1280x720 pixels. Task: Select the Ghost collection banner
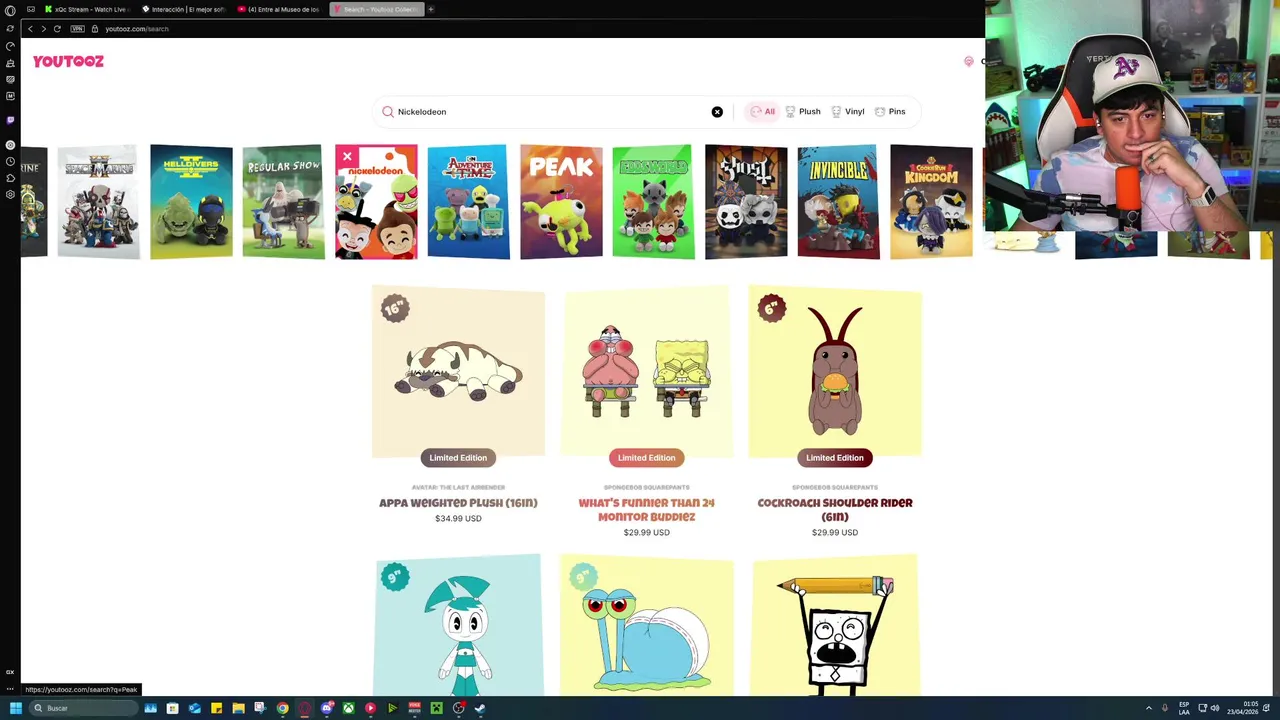coord(746,202)
